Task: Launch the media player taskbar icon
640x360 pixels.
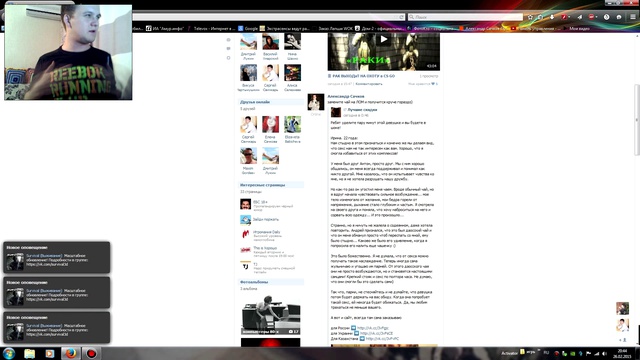Action: (50, 353)
